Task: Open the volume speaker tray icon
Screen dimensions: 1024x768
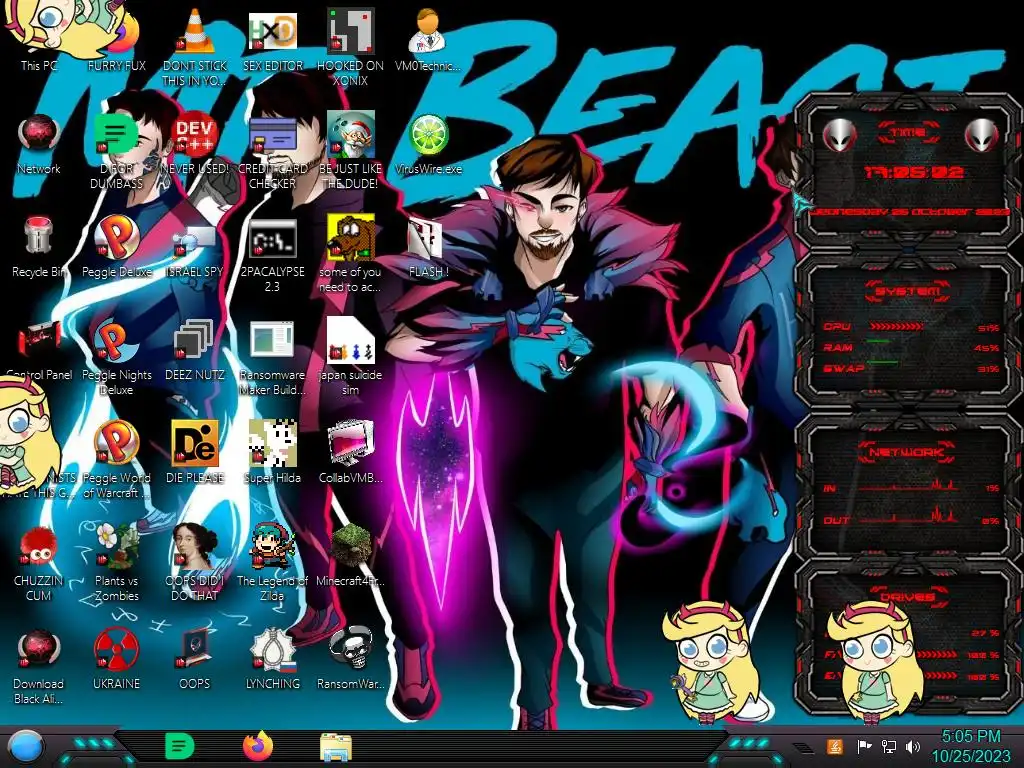Action: point(913,746)
